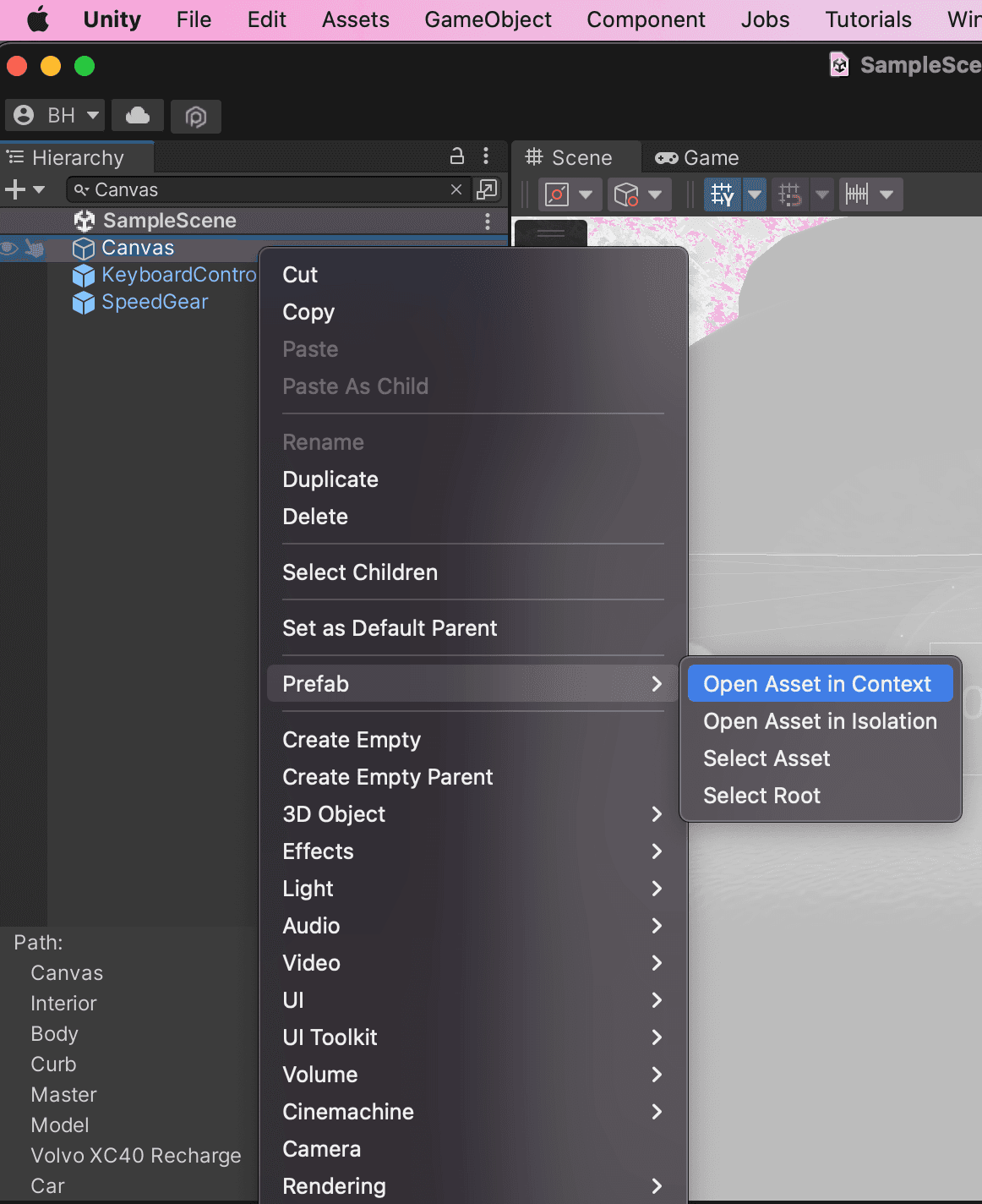Choose Open Asset in Context

pyautogui.click(x=821, y=684)
